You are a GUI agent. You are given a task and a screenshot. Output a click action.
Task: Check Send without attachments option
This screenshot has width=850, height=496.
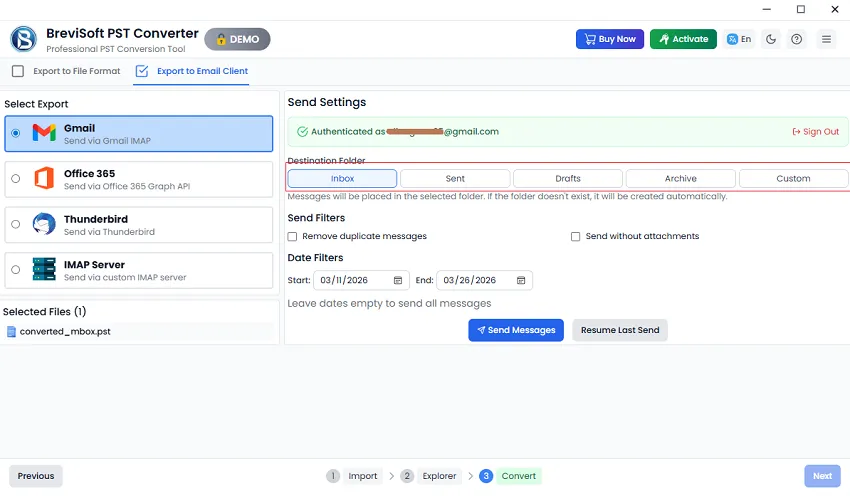click(576, 237)
